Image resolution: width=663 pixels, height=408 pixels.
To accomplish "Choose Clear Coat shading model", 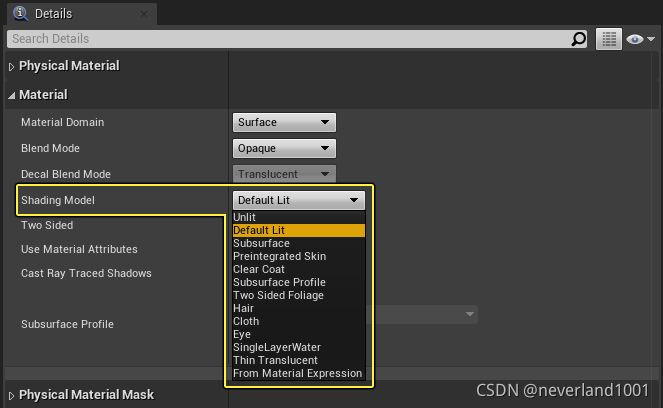I will tap(299, 269).
